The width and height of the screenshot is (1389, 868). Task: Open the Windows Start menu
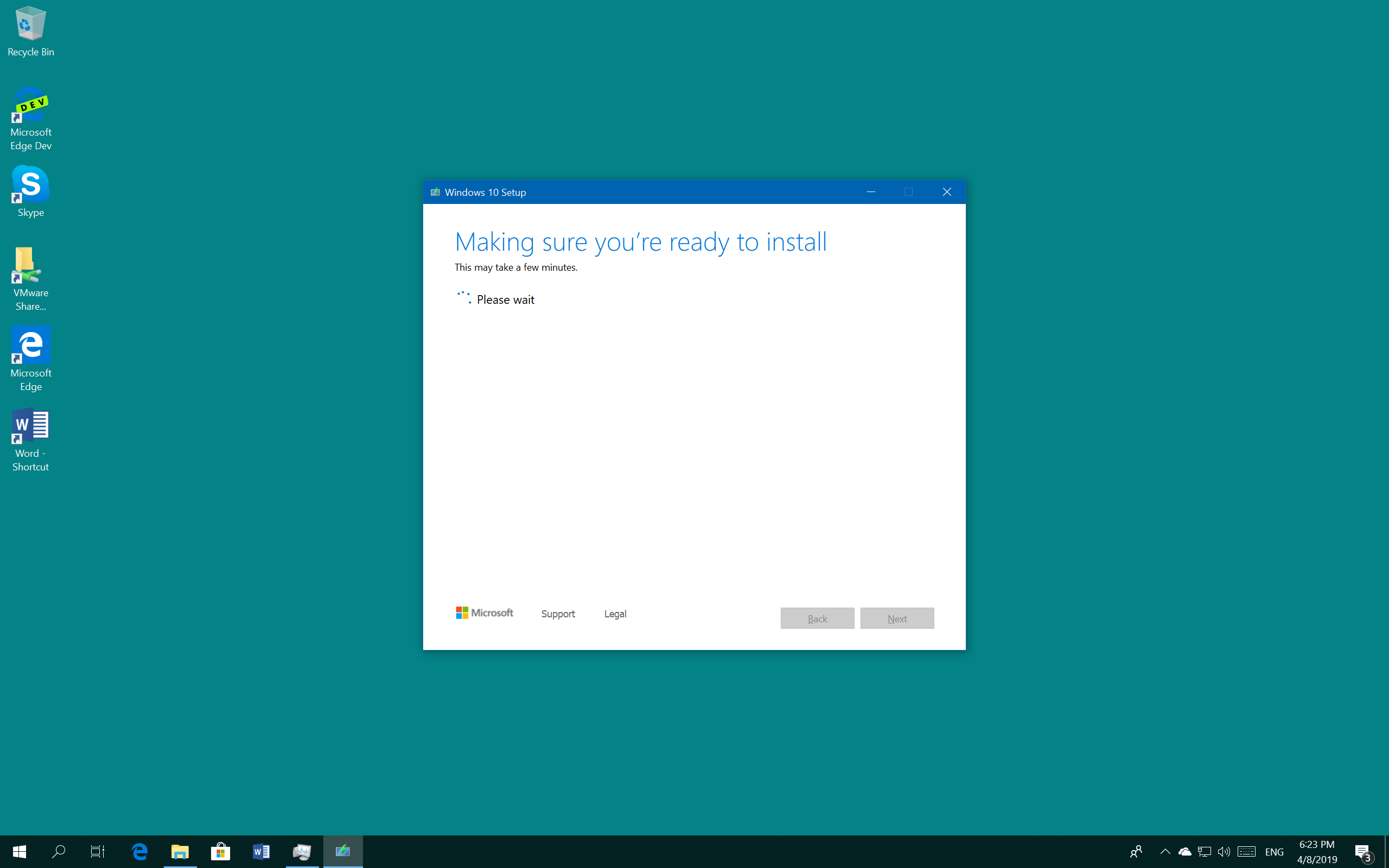pyautogui.click(x=20, y=851)
